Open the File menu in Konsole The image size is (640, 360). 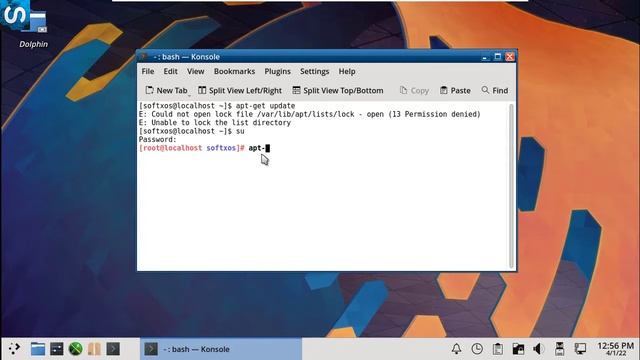coord(148,71)
